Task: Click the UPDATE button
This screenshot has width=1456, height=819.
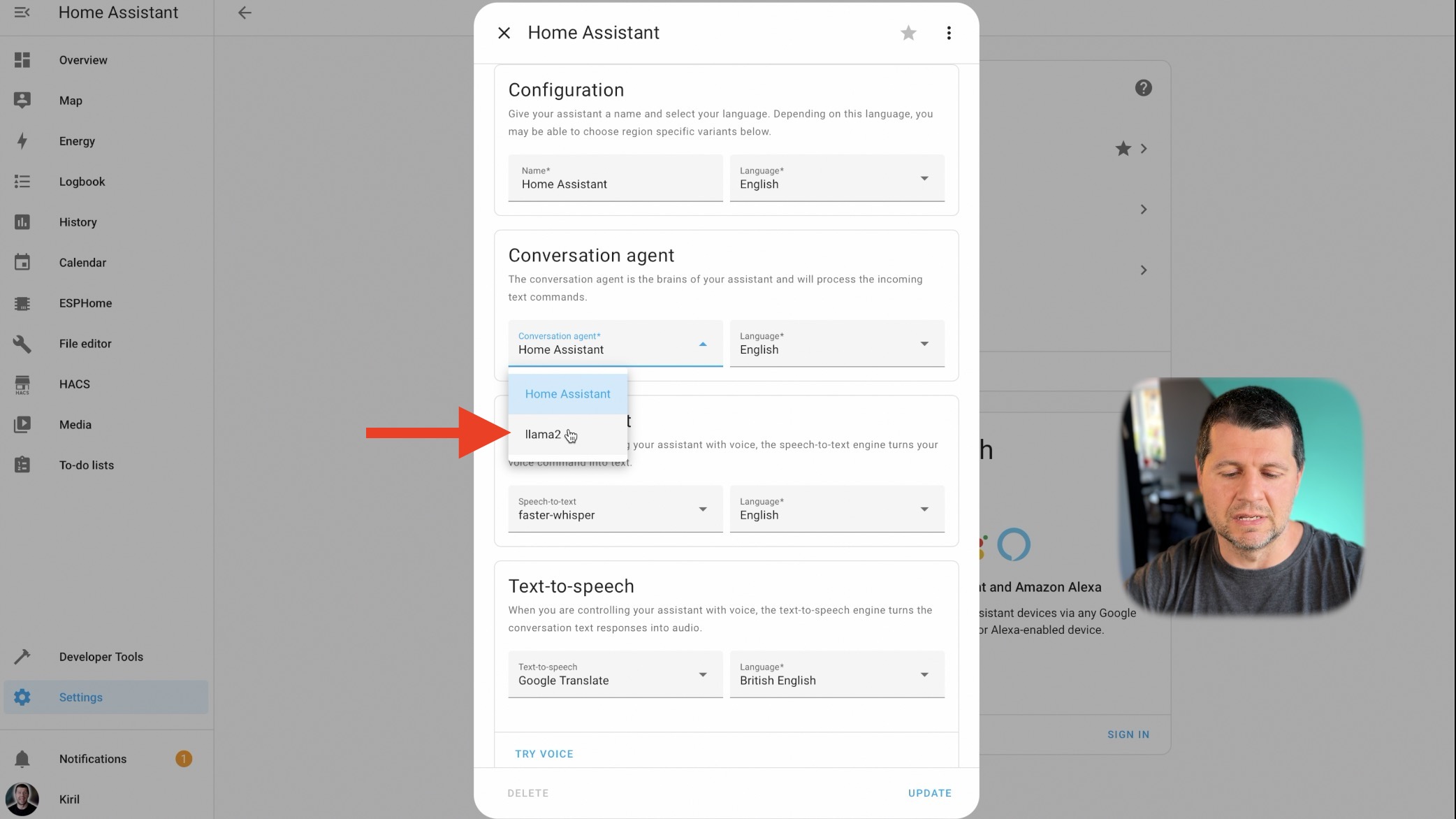Action: click(929, 793)
